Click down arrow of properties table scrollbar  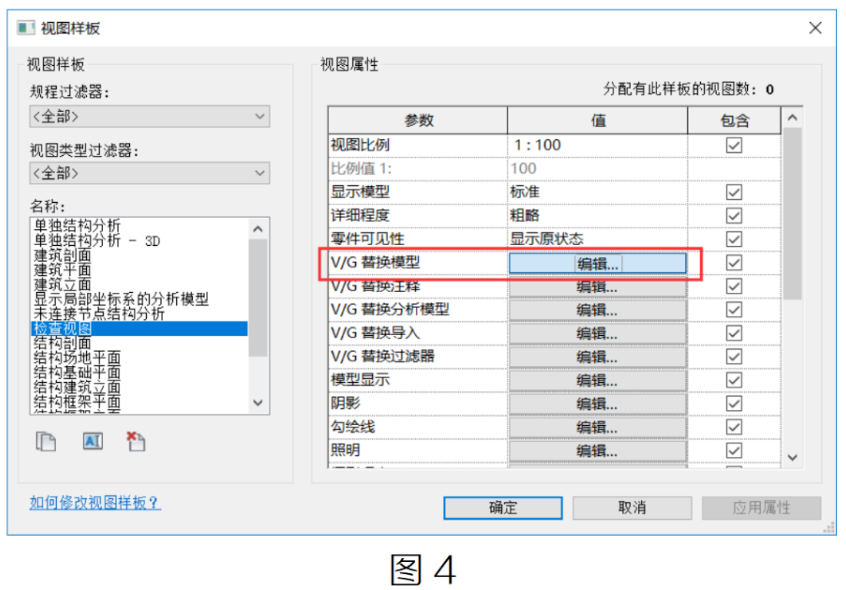coord(792,458)
